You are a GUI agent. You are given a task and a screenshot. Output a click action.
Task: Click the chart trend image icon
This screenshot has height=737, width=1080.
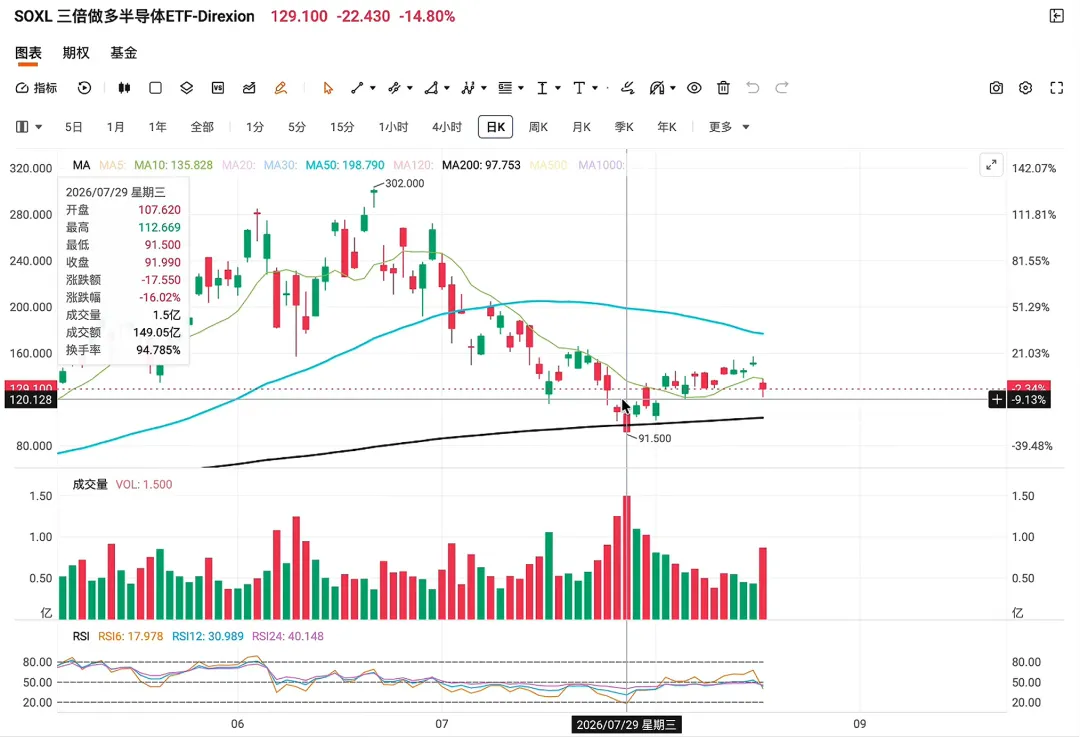pyautogui.click(x=249, y=87)
